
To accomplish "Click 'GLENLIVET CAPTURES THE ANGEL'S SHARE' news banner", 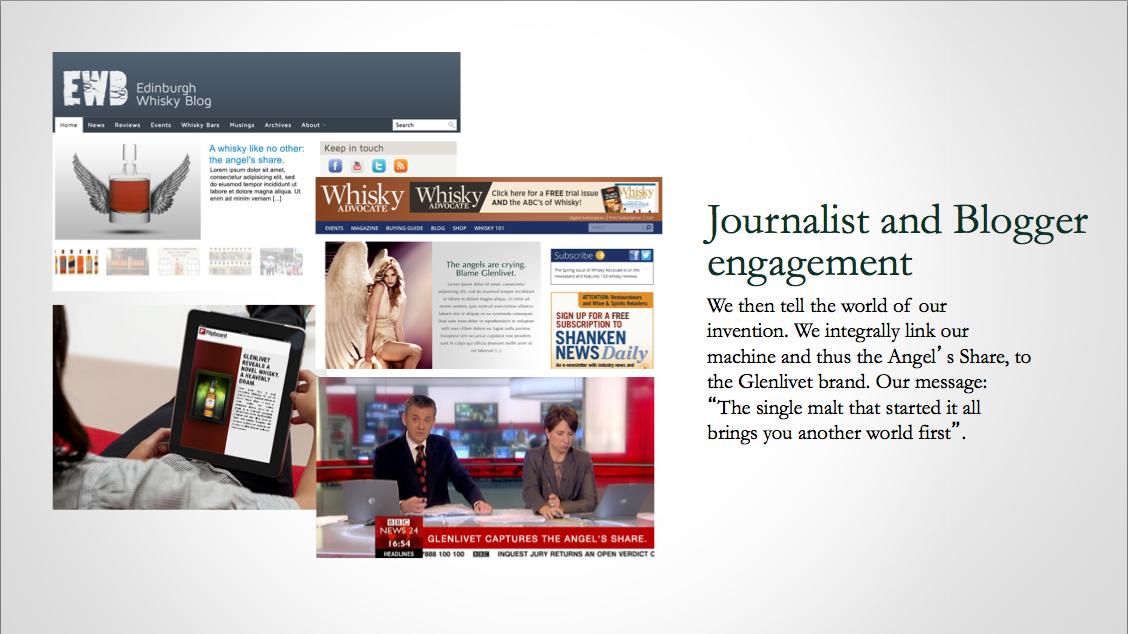I will [x=537, y=538].
